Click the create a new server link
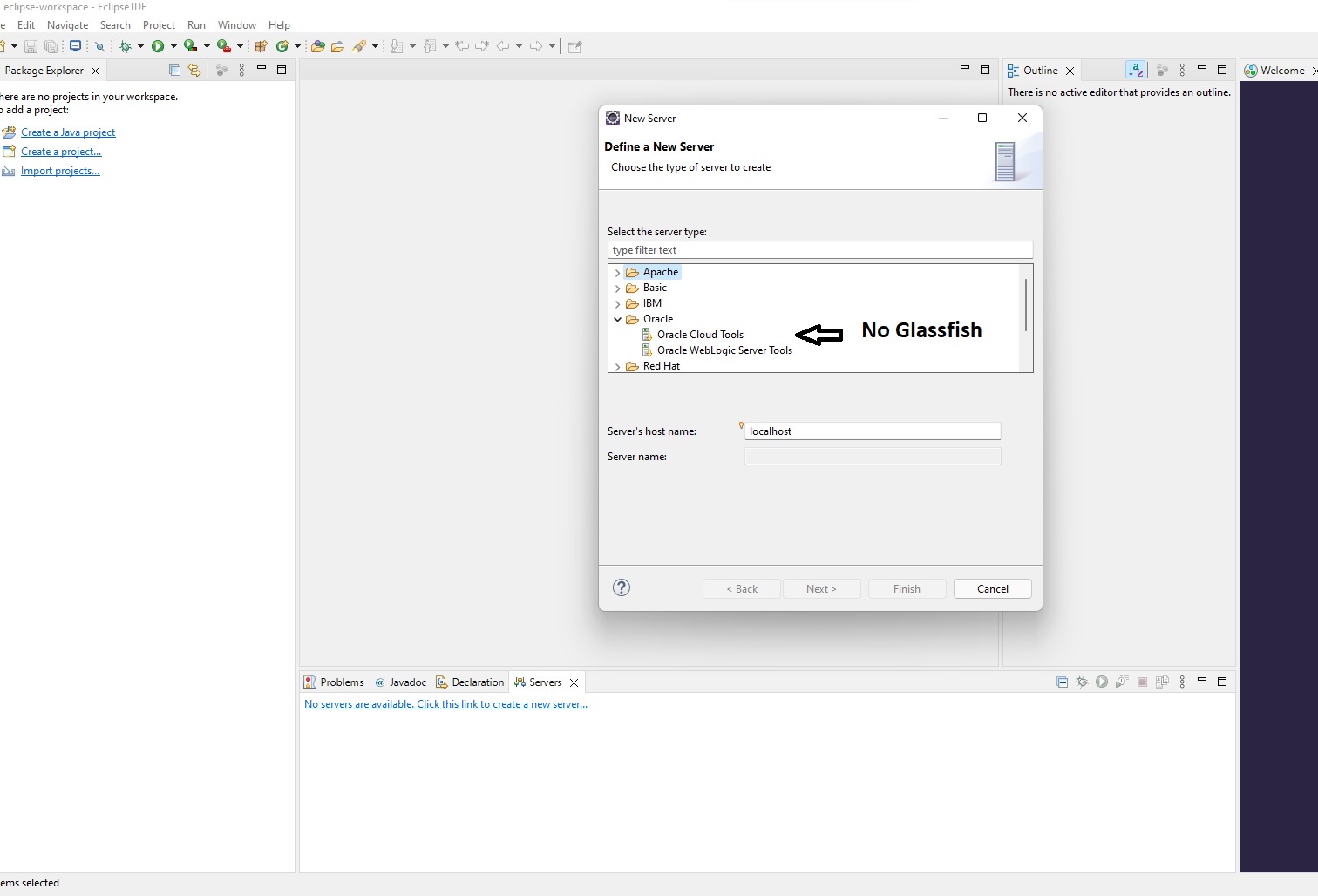 pyautogui.click(x=445, y=704)
